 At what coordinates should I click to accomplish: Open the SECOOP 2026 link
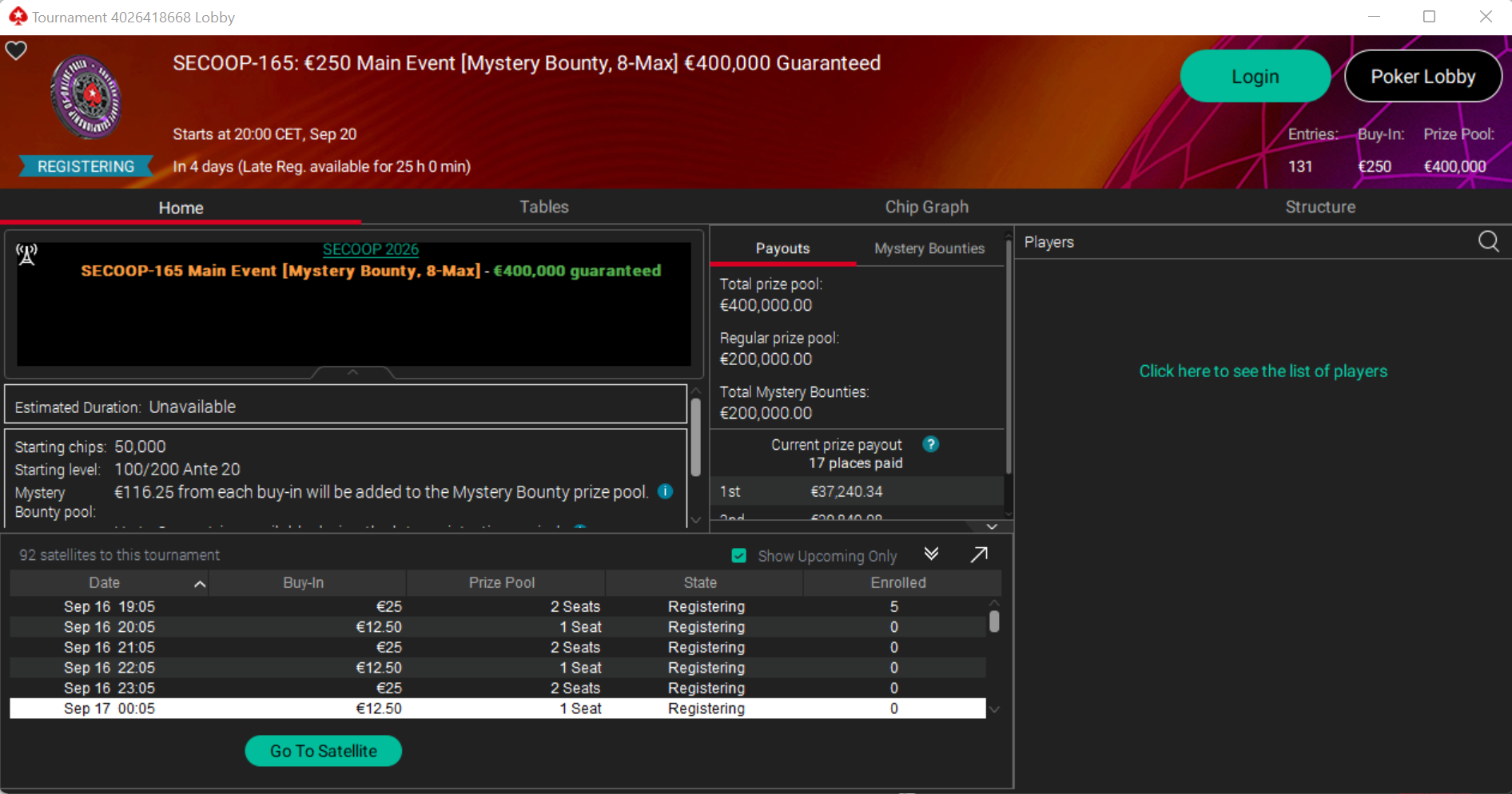tap(371, 249)
